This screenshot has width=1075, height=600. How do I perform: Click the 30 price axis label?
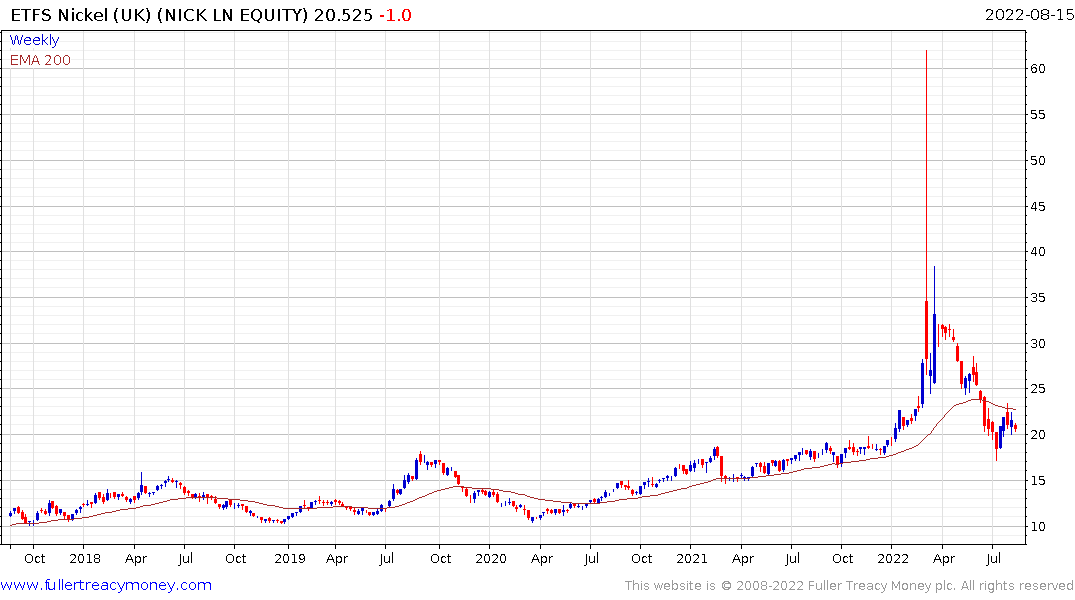click(x=1037, y=344)
